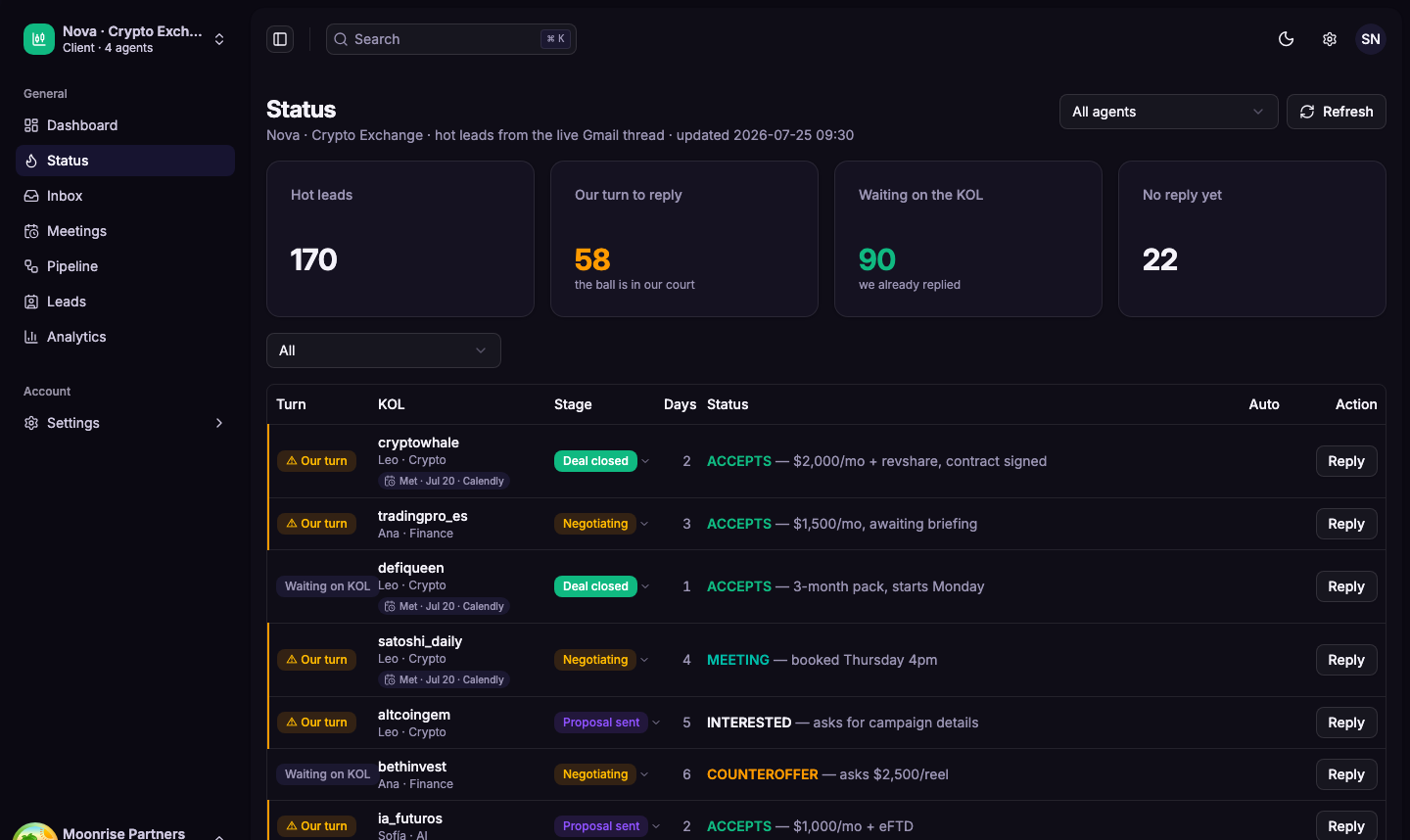The width and height of the screenshot is (1410, 840).
Task: Click the Refresh button
Action: pos(1337,112)
